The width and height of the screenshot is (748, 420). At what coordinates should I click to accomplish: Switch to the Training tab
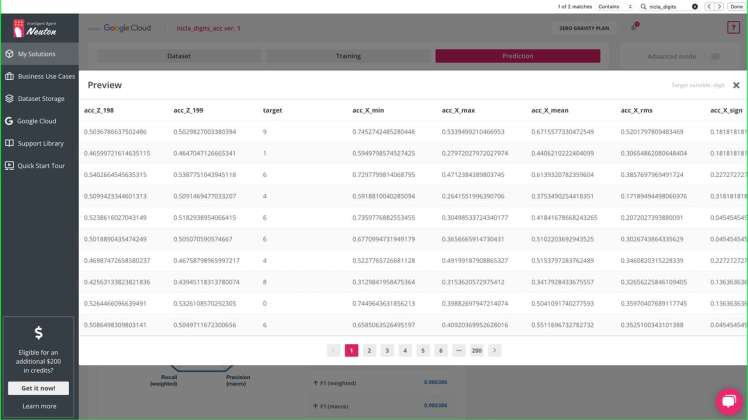click(x=348, y=56)
